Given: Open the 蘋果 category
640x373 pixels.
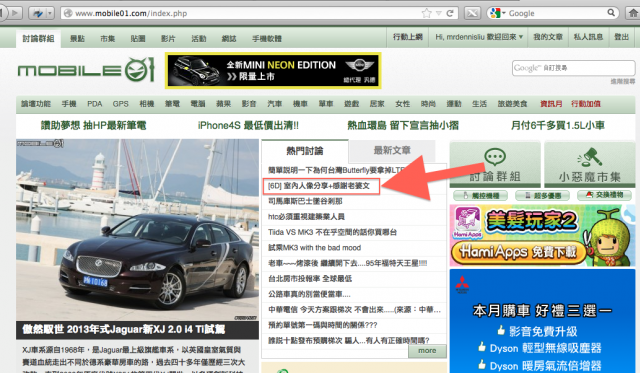Looking at the screenshot, I should coord(223,104).
